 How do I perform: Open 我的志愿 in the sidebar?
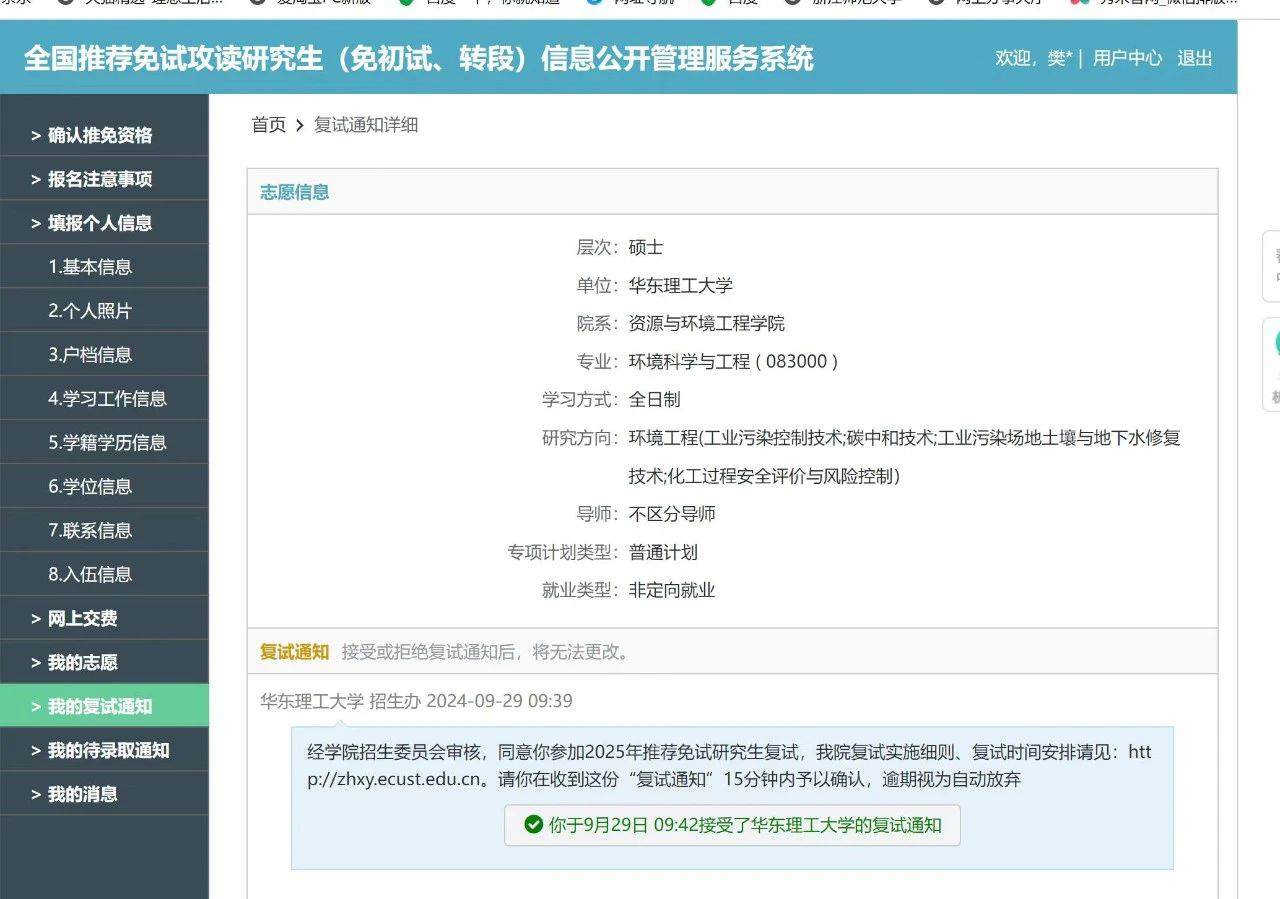(x=104, y=663)
